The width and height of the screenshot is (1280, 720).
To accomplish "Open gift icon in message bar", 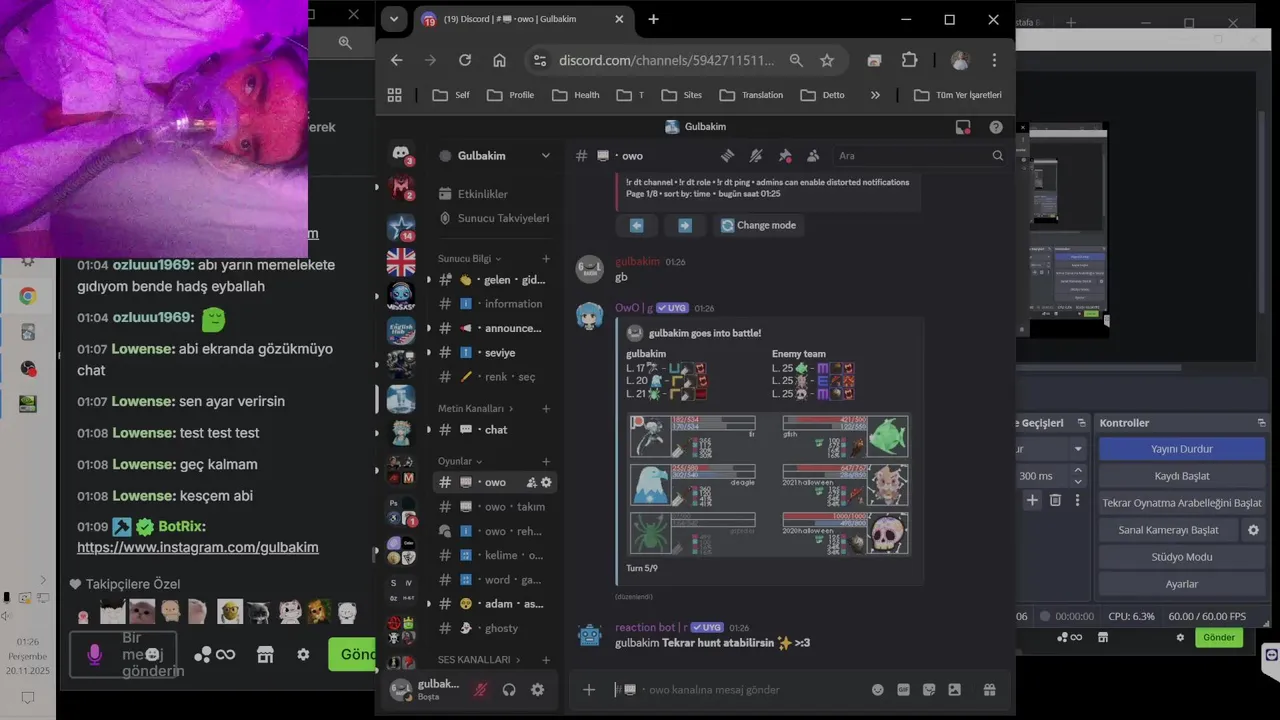I will [x=990, y=690].
